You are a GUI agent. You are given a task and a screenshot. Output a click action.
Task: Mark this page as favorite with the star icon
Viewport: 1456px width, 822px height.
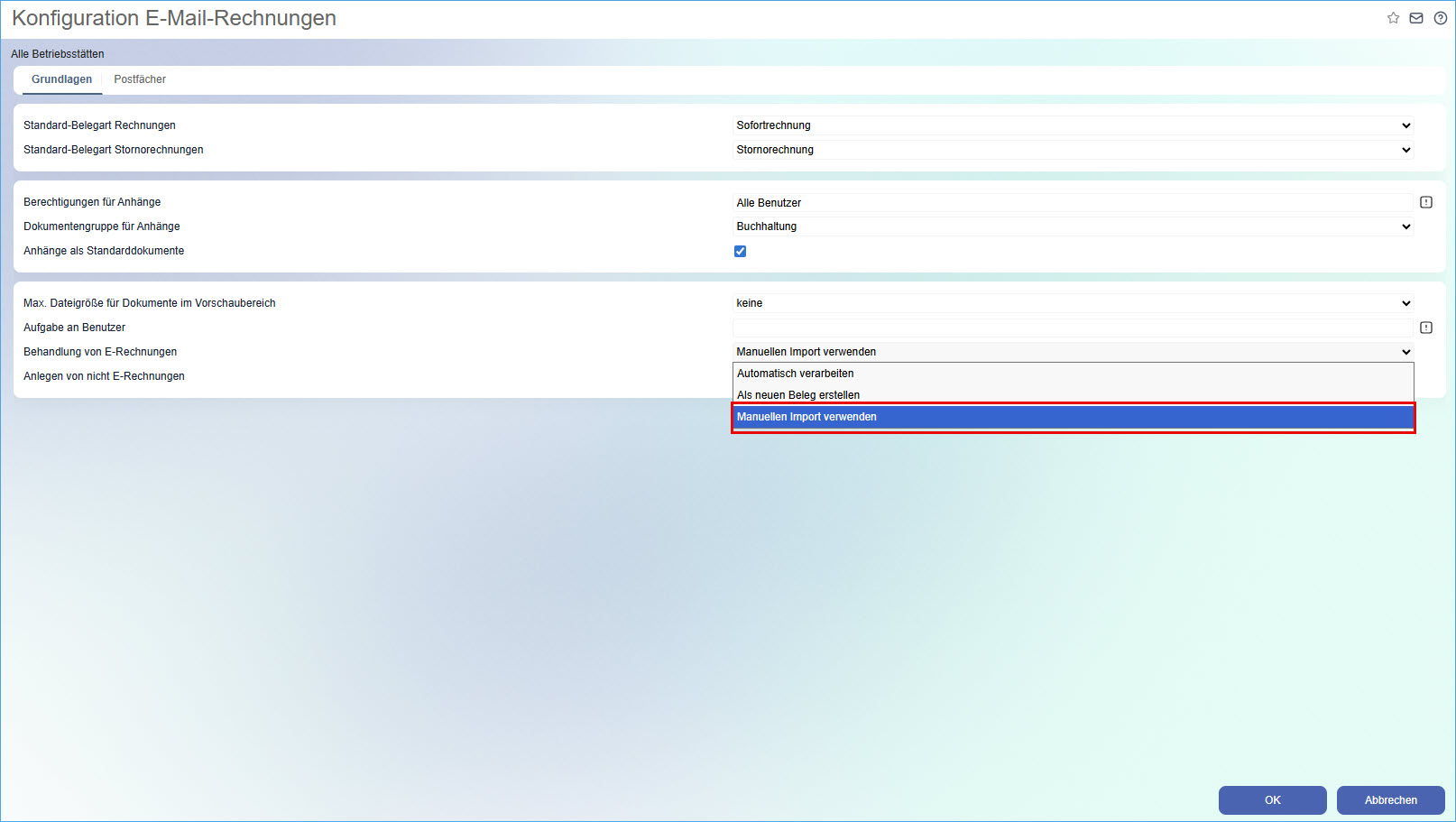[x=1393, y=18]
